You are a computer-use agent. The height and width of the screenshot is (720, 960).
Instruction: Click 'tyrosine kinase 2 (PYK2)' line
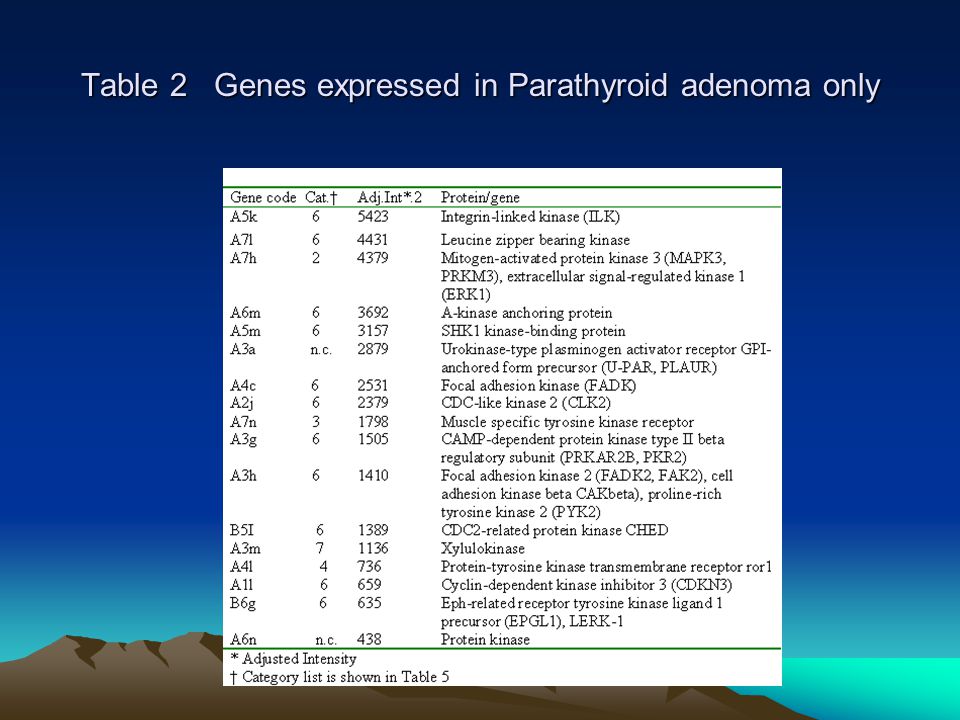520,512
